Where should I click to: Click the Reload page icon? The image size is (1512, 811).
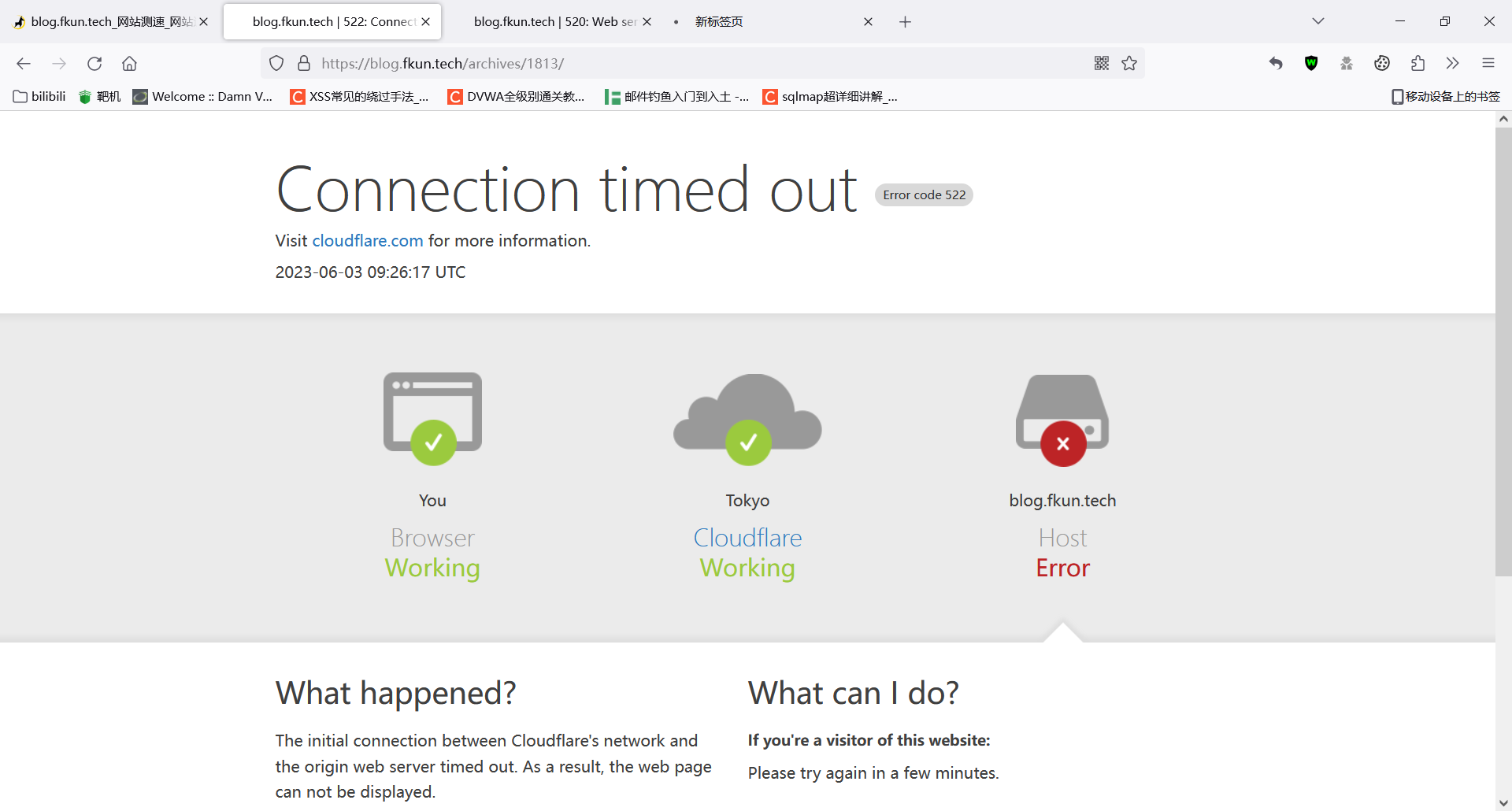coord(94,64)
